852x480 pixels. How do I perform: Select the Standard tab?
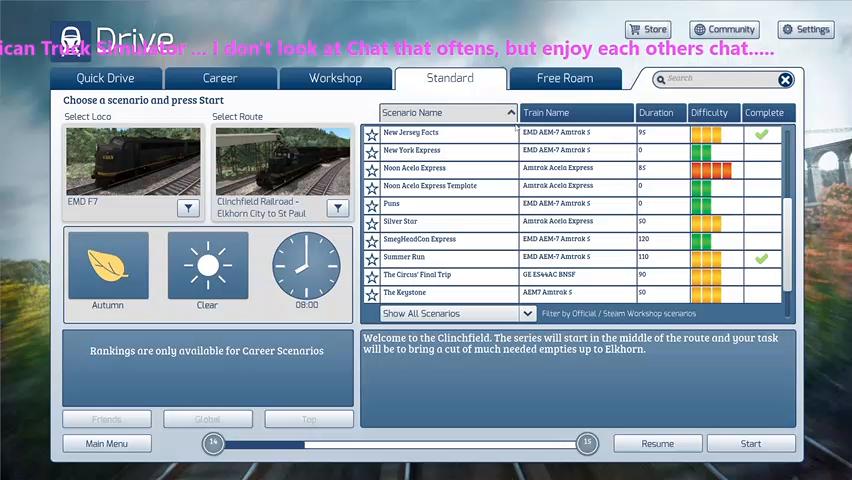[450, 78]
